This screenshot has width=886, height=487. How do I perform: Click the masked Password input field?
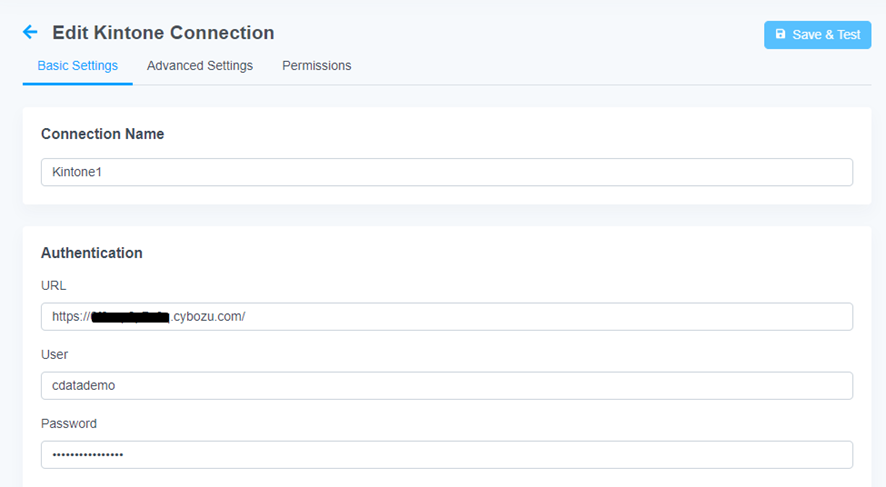click(446, 454)
